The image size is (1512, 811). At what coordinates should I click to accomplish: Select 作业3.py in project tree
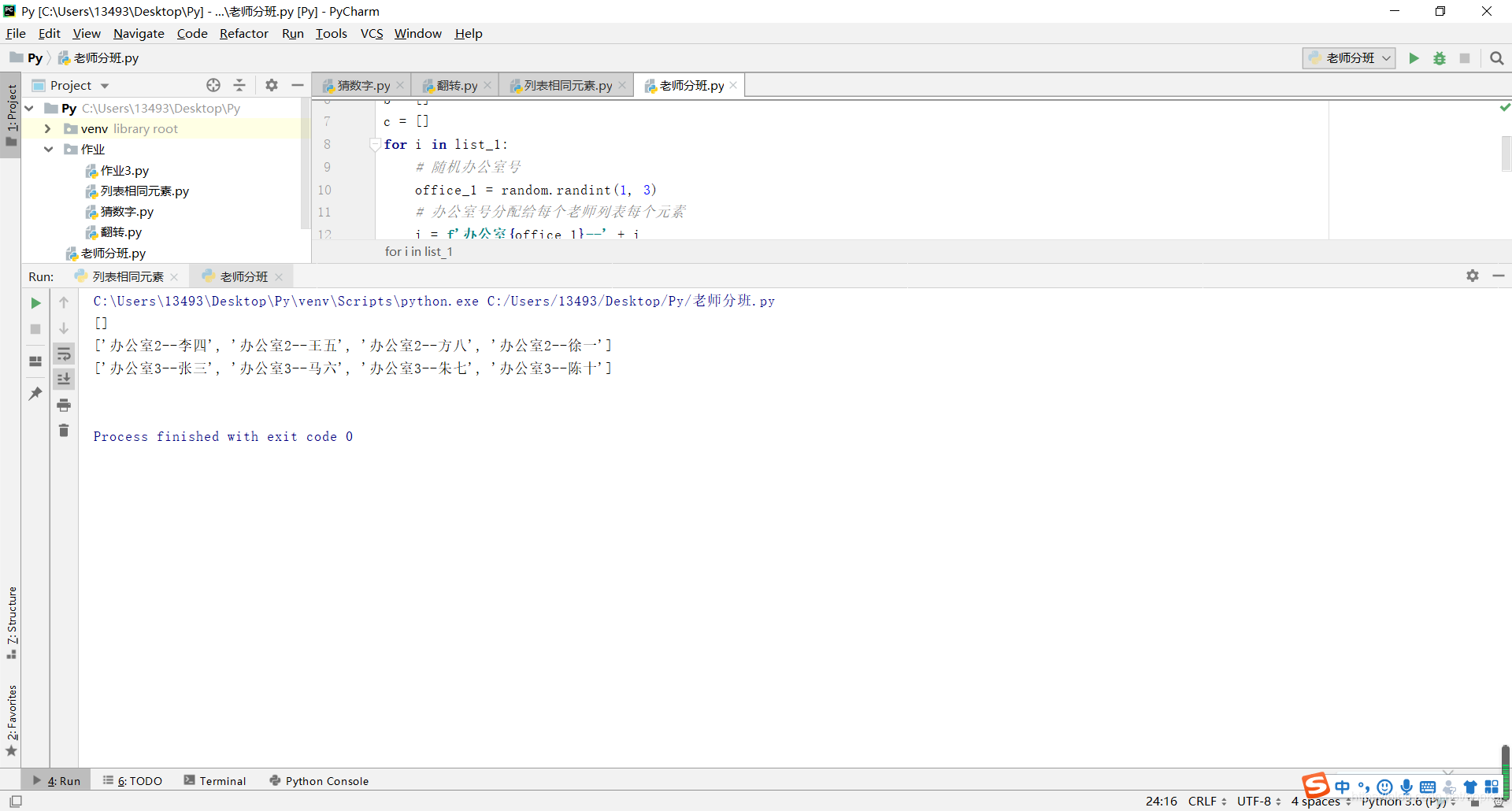point(116,170)
